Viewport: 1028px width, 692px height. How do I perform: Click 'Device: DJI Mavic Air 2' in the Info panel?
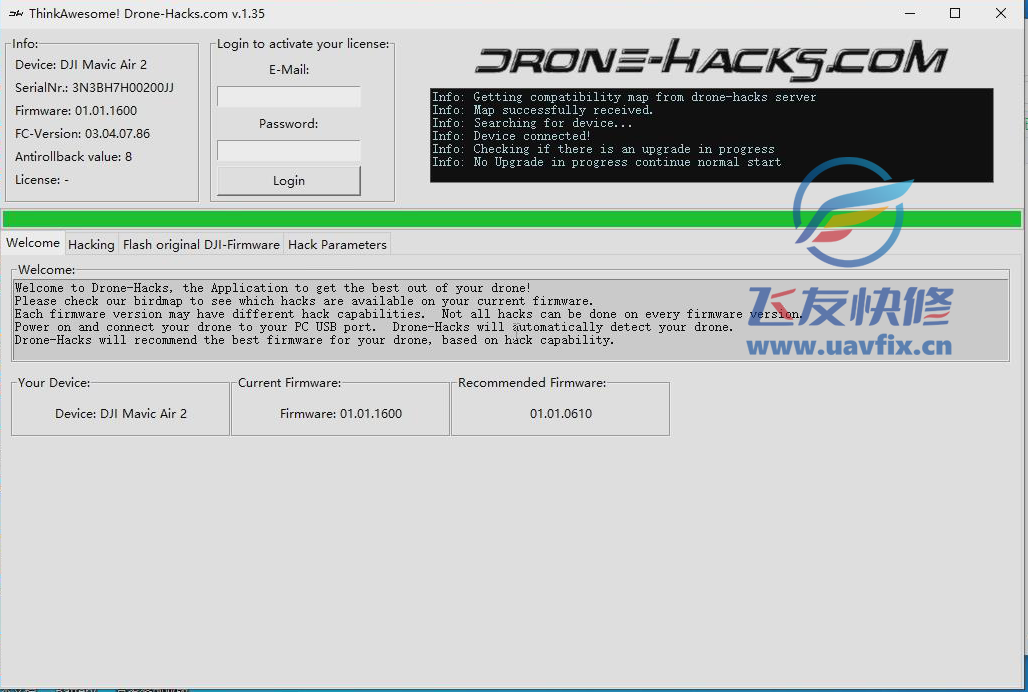(81, 65)
